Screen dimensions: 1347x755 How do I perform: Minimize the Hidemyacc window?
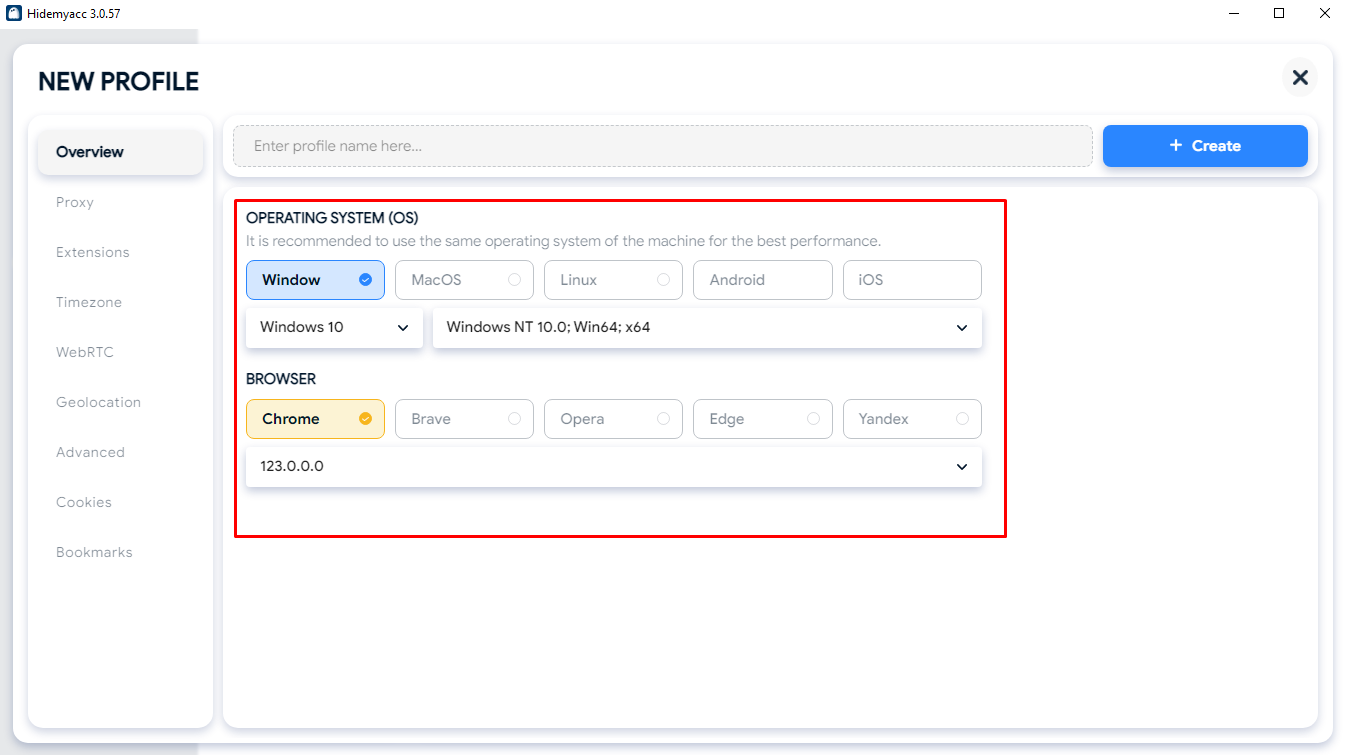click(1233, 14)
